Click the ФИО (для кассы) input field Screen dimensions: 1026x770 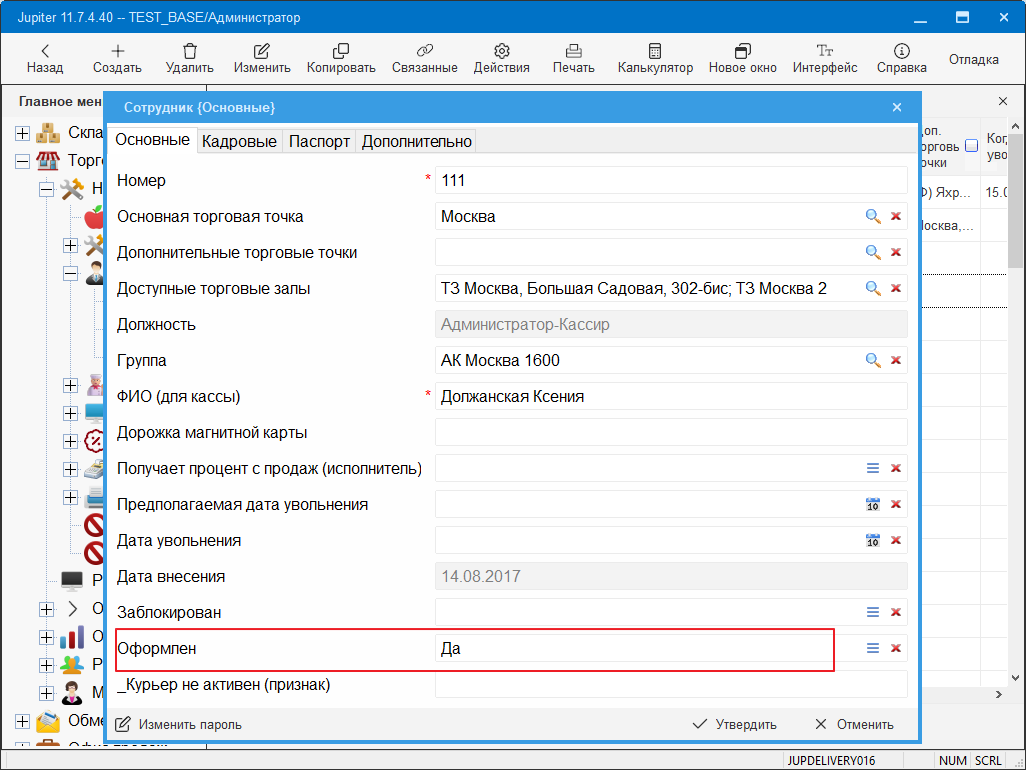click(670, 397)
